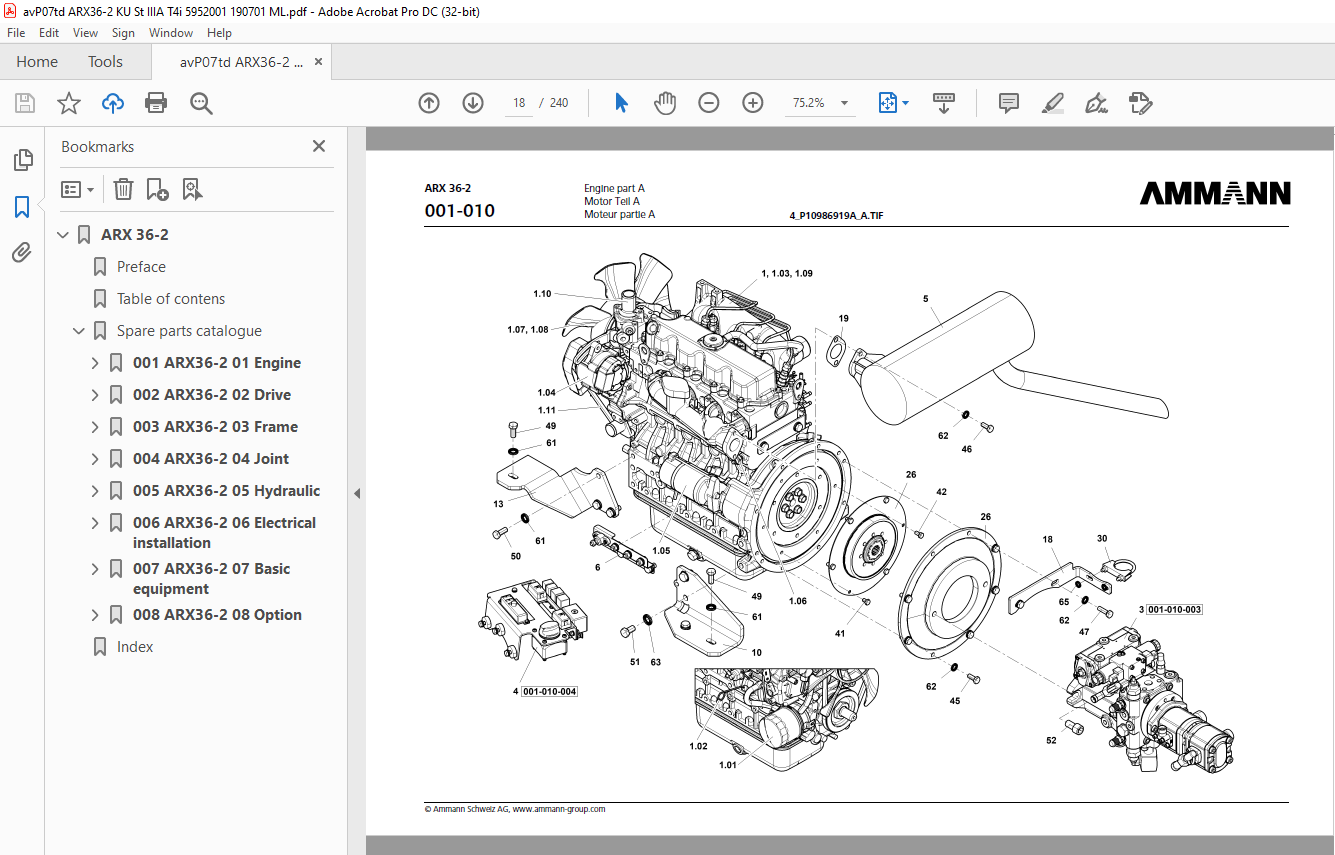Collapse the Spare parts catalogue bookmark
This screenshot has width=1335, height=855.
click(80, 331)
